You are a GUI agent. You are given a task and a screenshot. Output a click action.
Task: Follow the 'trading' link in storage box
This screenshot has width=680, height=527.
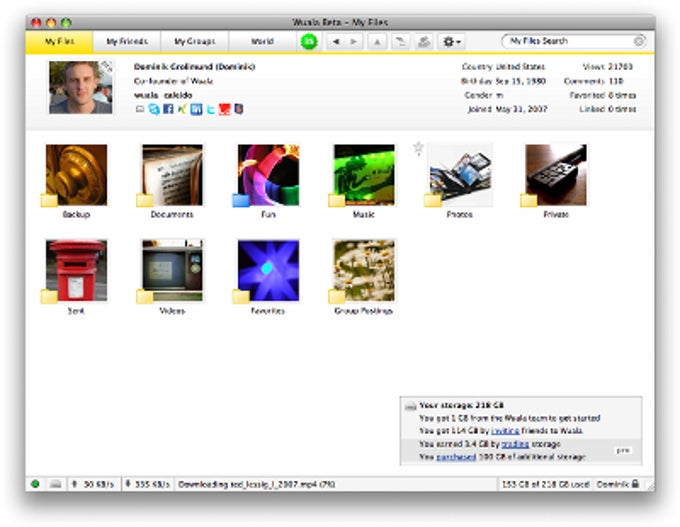[x=515, y=444]
